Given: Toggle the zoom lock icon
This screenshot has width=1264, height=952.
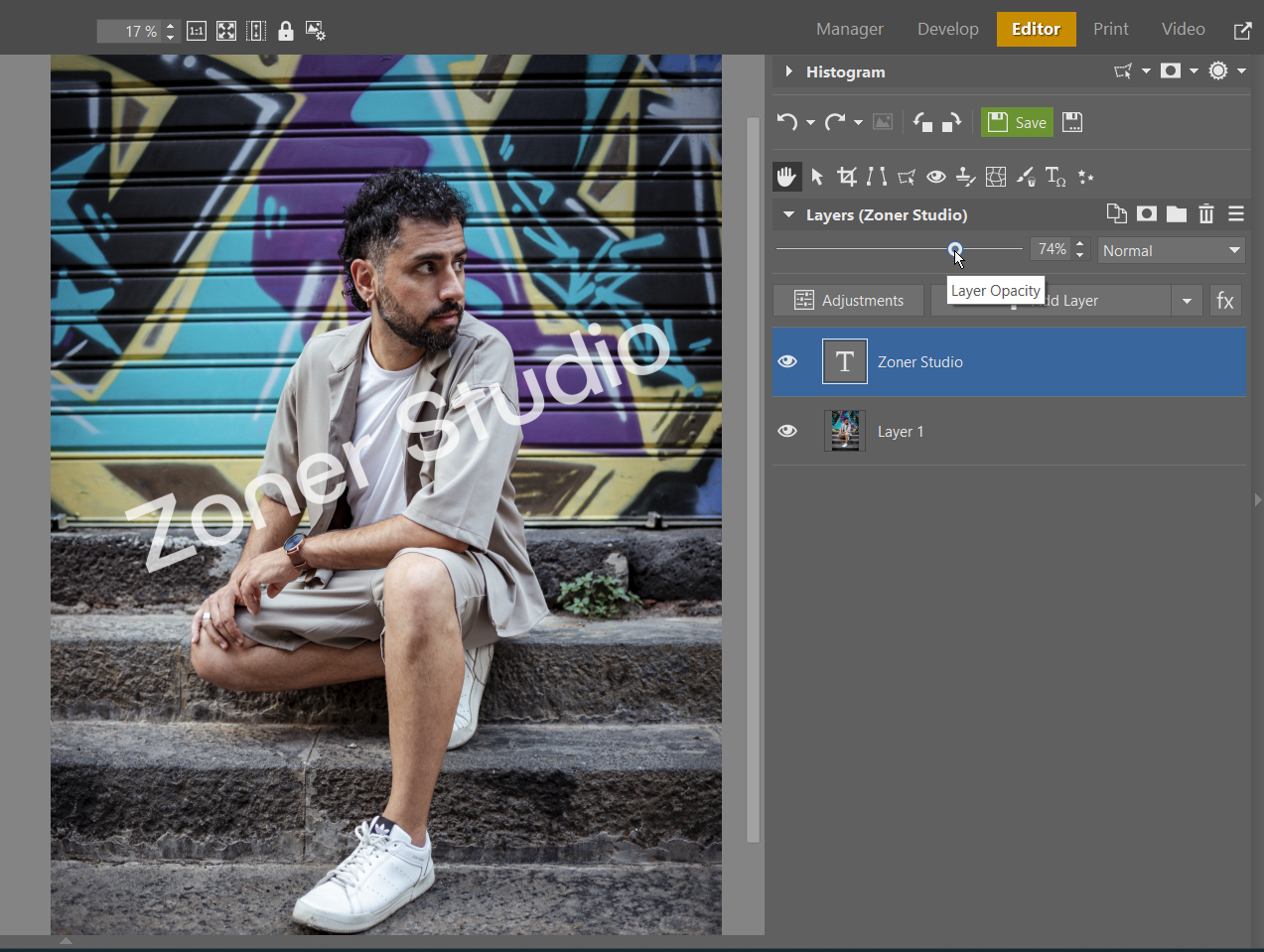Looking at the screenshot, I should pos(286,31).
